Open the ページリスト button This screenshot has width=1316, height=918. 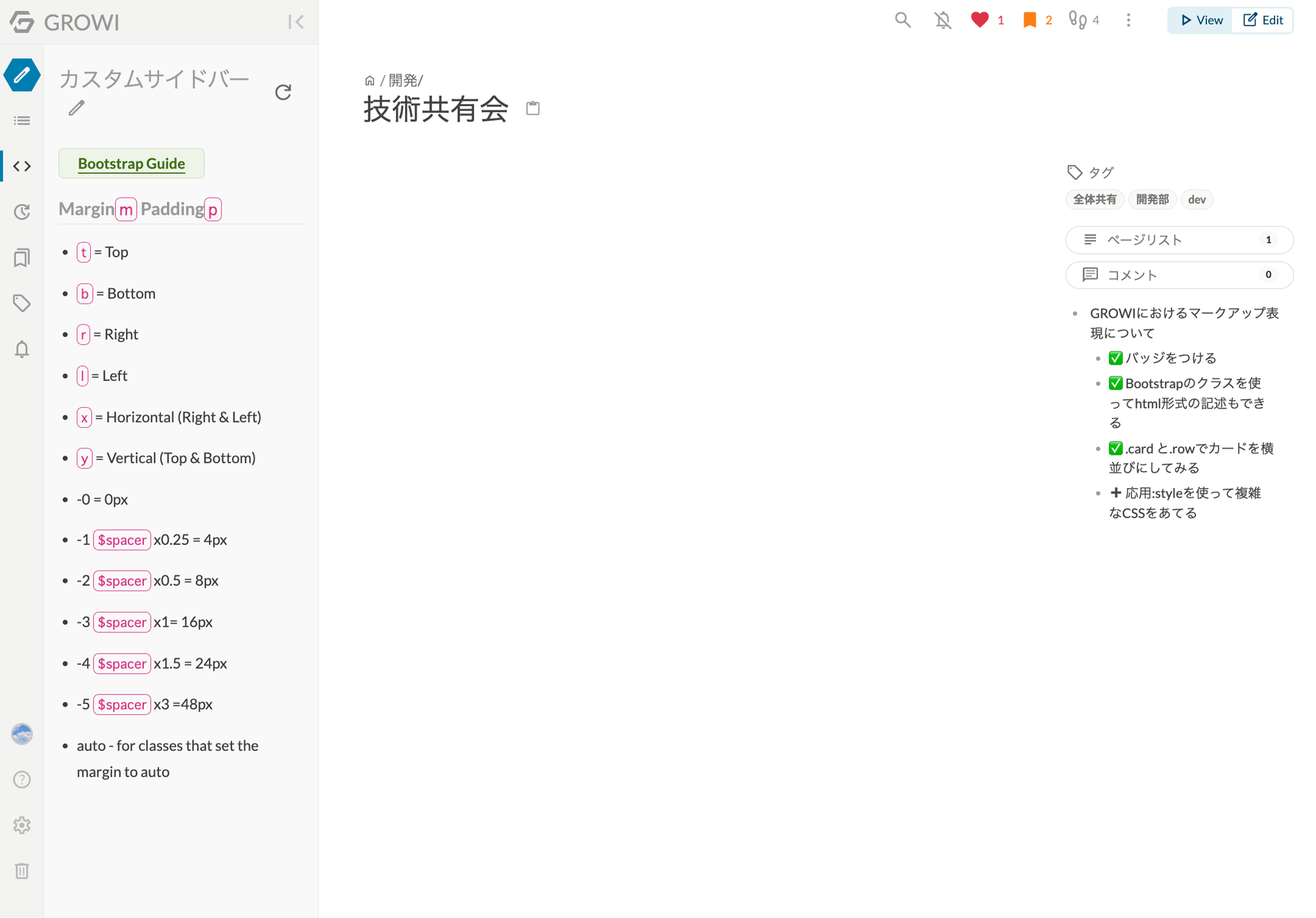click(x=1179, y=240)
